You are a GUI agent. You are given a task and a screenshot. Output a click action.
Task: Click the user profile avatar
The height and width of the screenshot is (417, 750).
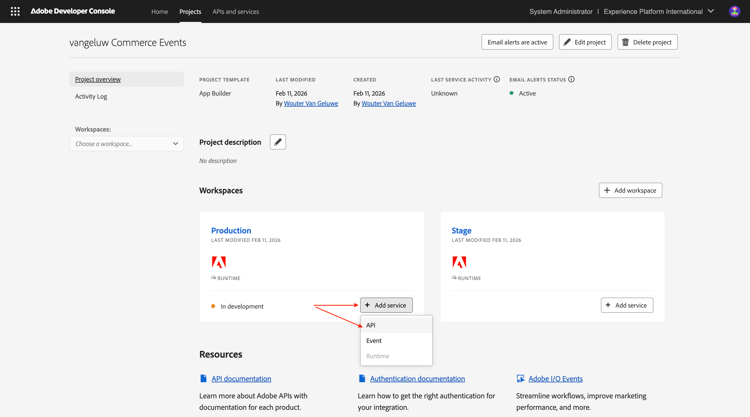click(734, 12)
